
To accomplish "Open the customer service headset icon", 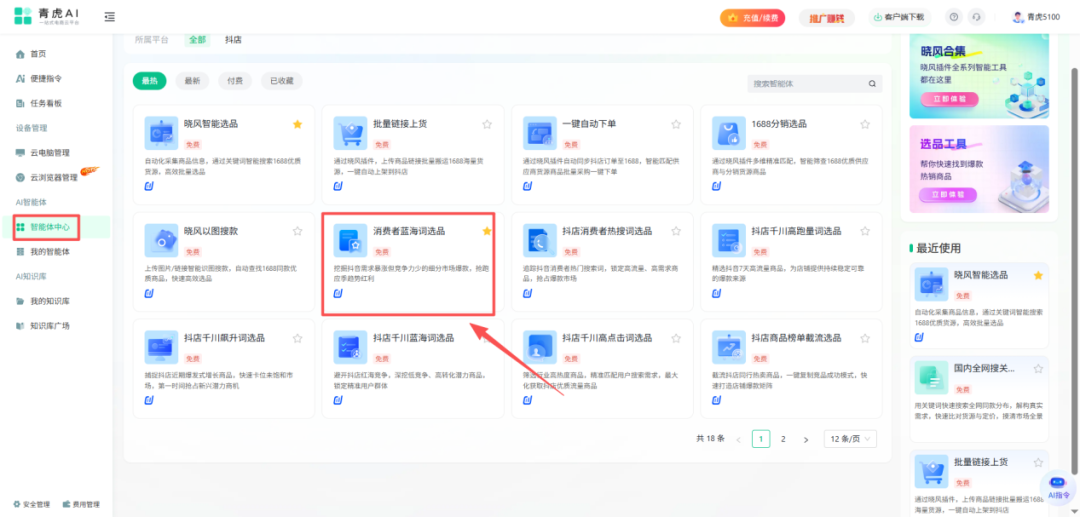I will pyautogui.click(x=976, y=17).
